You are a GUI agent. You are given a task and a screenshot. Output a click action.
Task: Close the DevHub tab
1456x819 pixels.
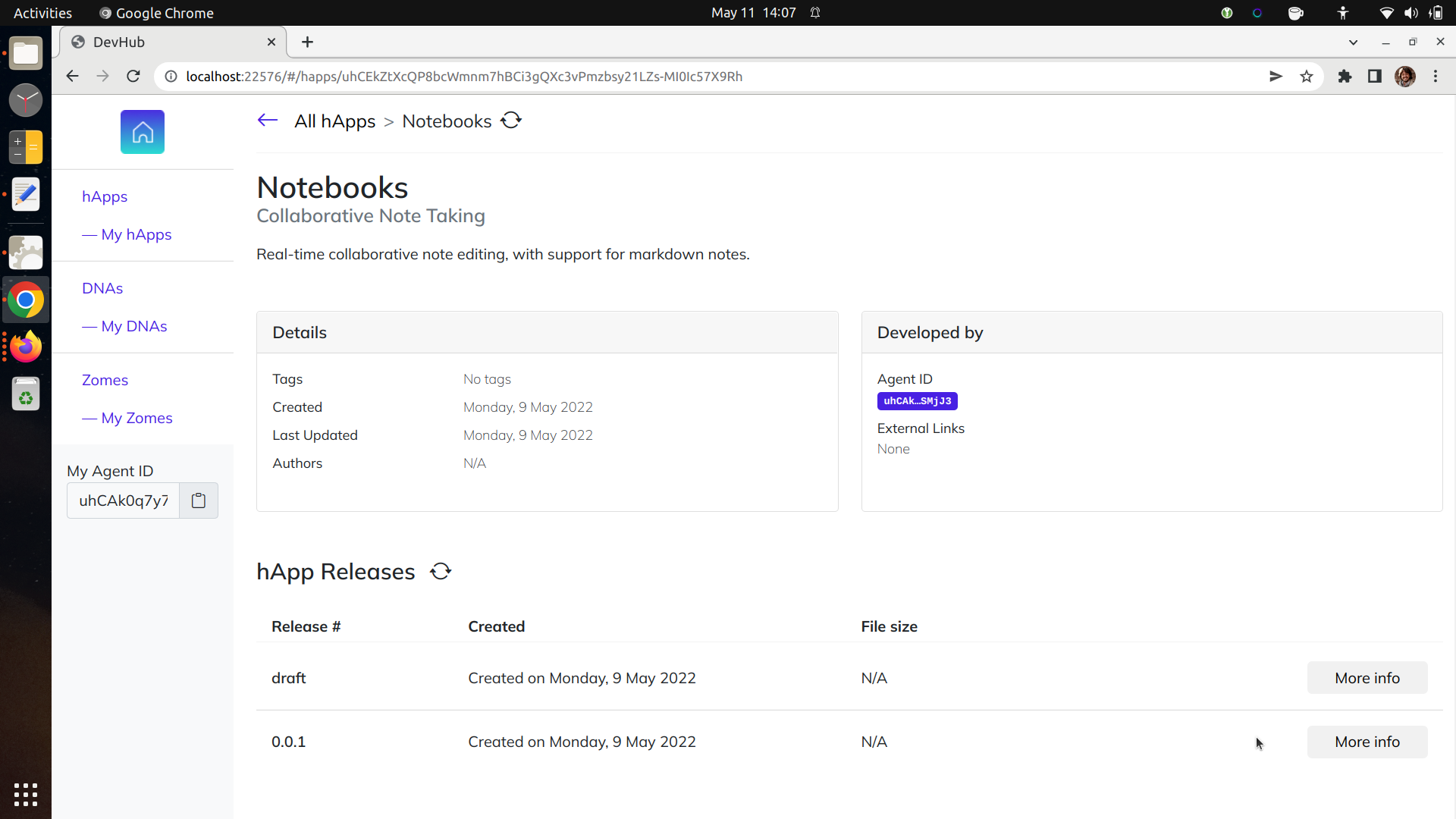pyautogui.click(x=271, y=42)
